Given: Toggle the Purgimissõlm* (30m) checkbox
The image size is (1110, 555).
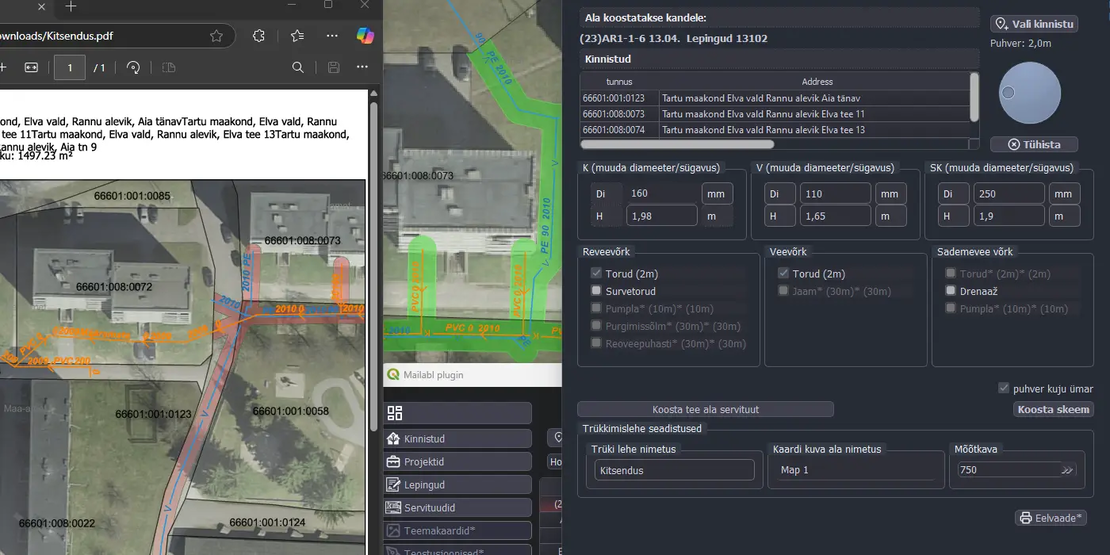Looking at the screenshot, I should click(596, 326).
